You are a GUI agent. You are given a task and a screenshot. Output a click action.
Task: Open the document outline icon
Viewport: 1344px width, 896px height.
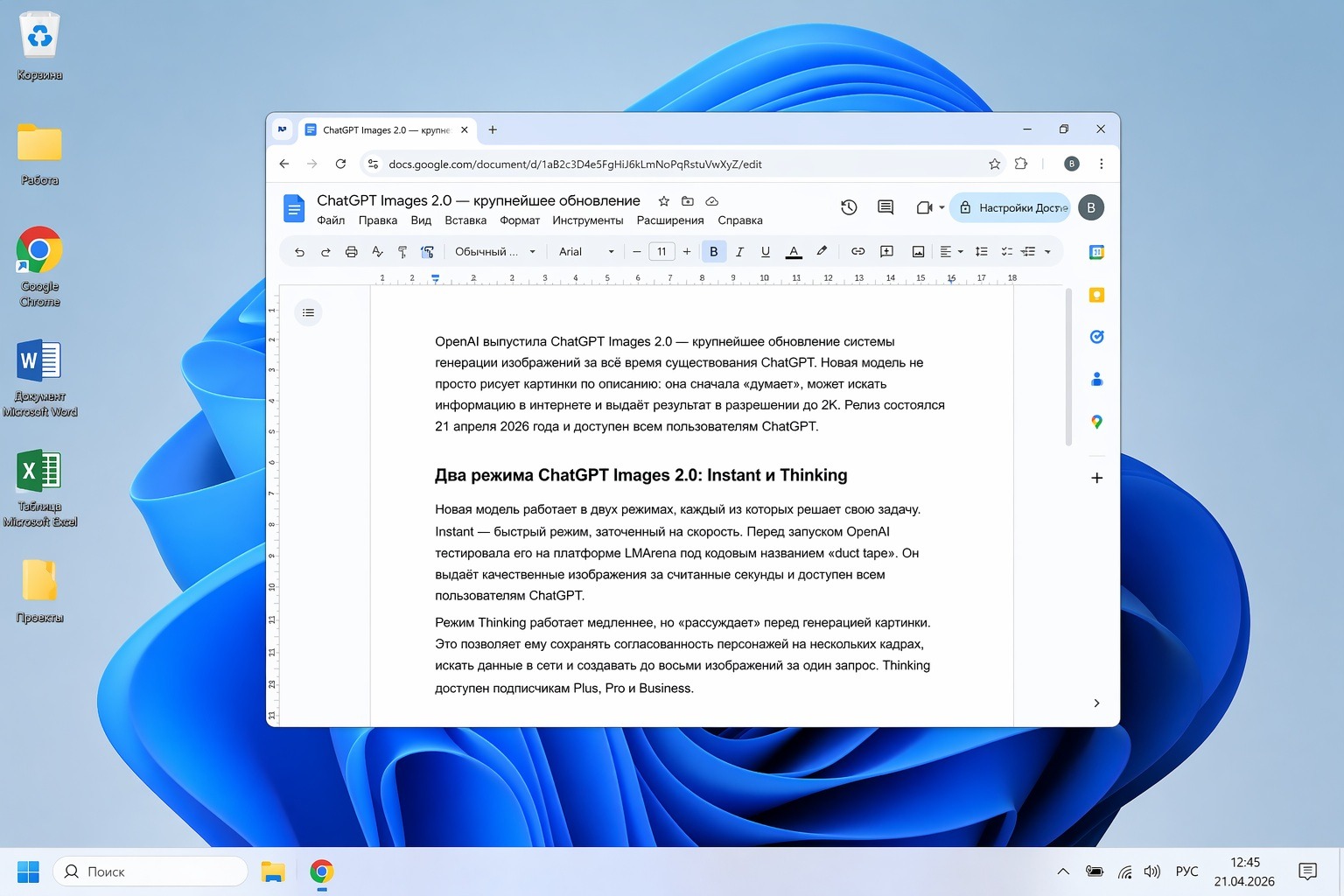pyautogui.click(x=308, y=312)
